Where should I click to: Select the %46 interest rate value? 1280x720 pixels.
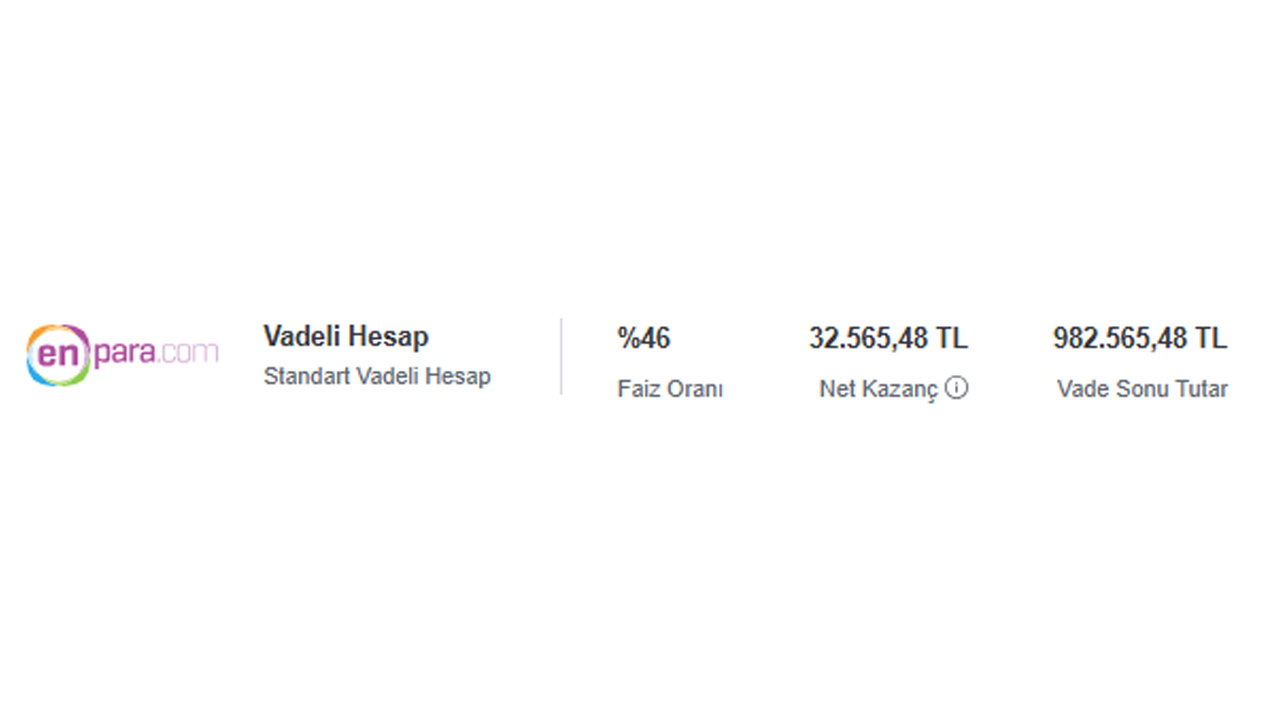tap(644, 338)
